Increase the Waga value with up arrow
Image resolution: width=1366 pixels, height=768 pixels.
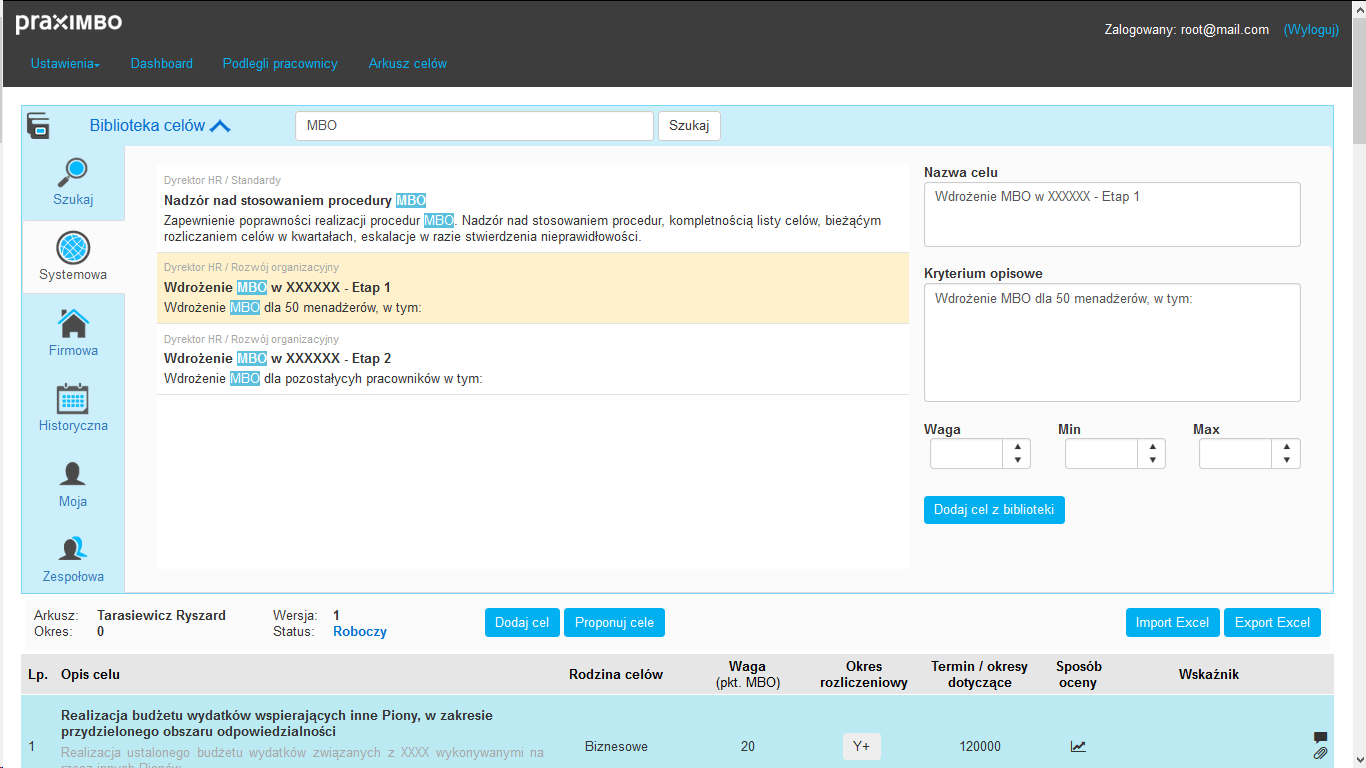tap(1017, 447)
